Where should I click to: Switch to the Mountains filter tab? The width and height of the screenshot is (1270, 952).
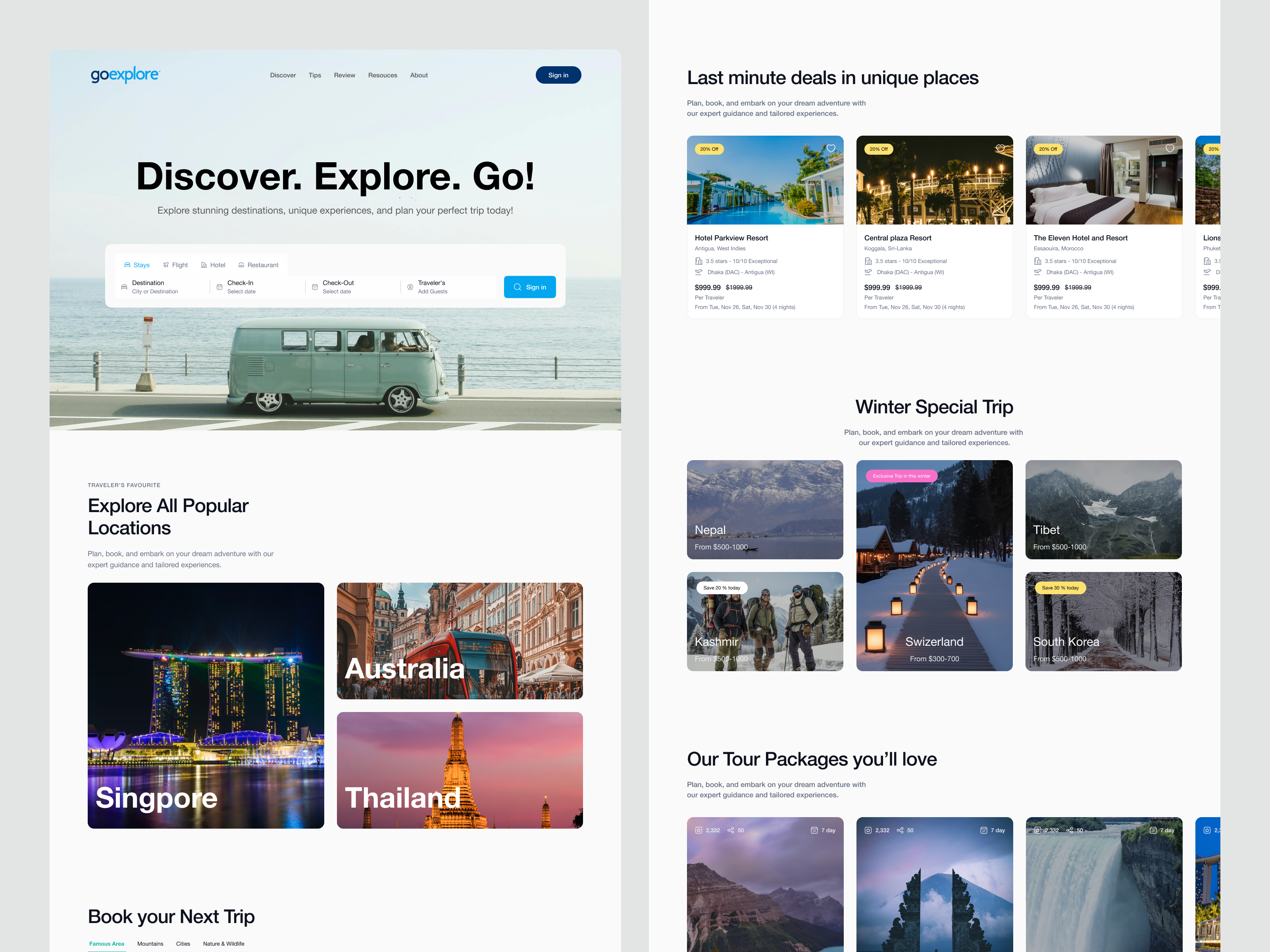150,943
